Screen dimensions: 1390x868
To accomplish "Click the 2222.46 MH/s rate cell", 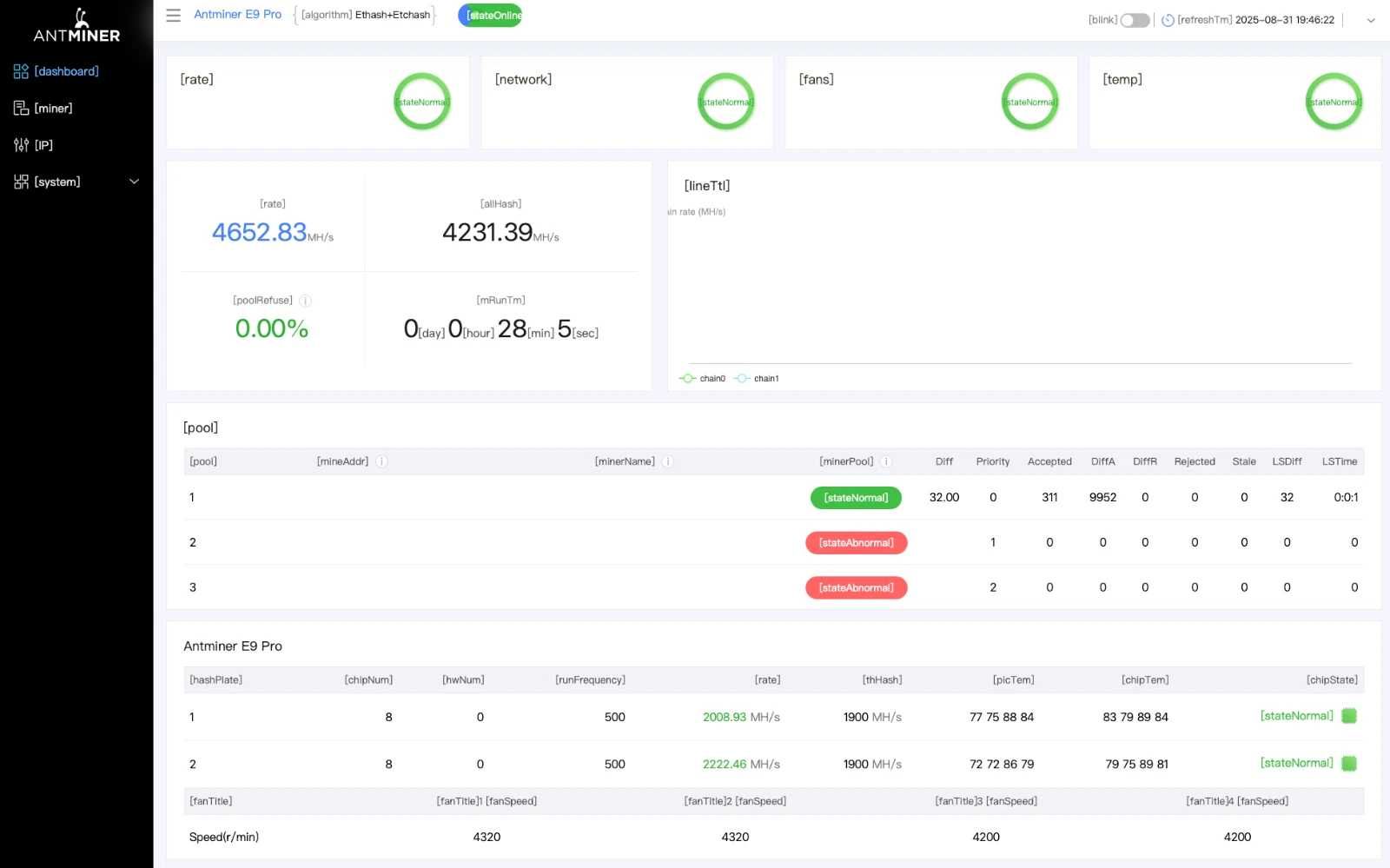I will click(741, 765).
